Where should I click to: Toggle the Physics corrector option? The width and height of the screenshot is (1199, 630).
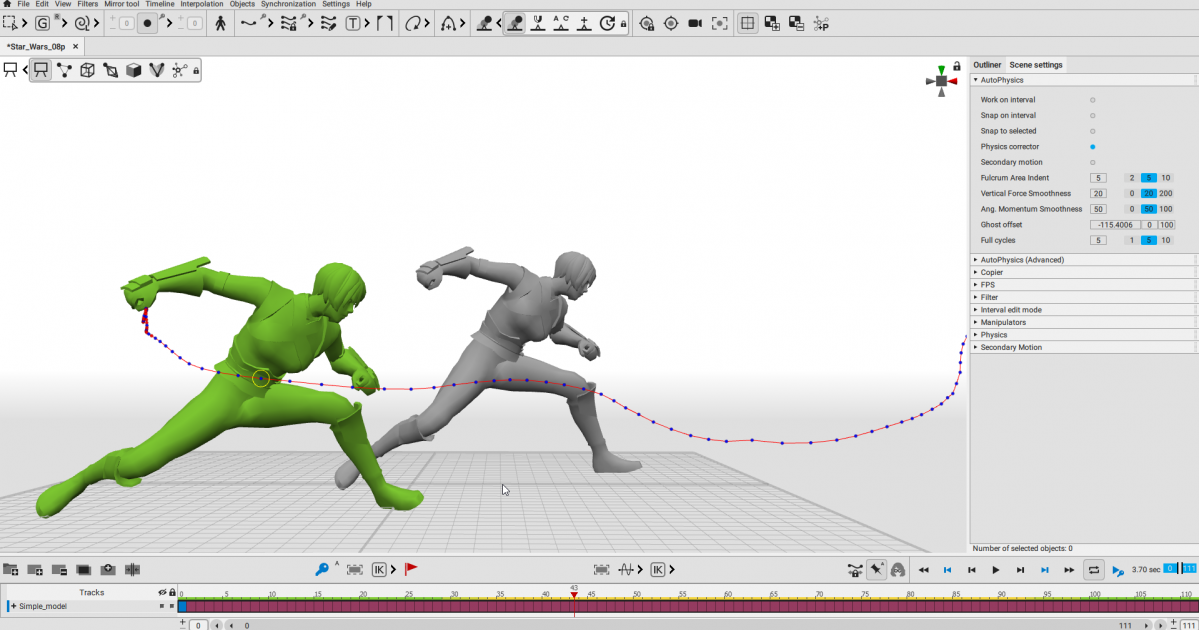click(1092, 147)
